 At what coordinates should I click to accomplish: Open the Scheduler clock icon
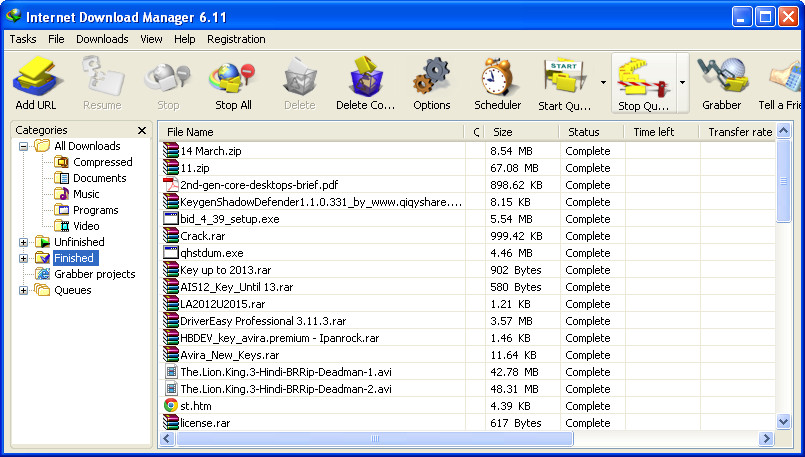[497, 77]
